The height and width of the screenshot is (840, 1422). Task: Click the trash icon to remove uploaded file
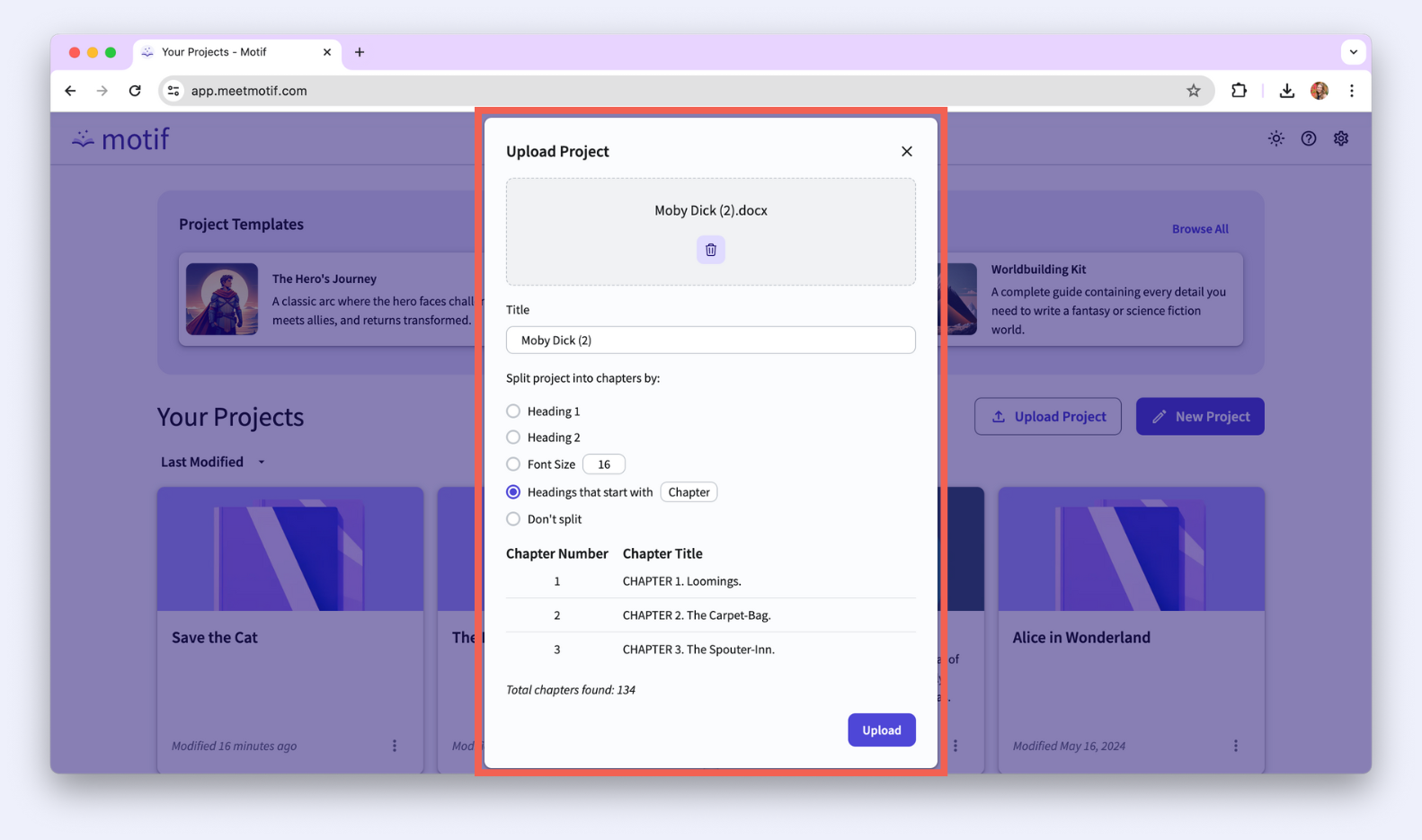(710, 250)
